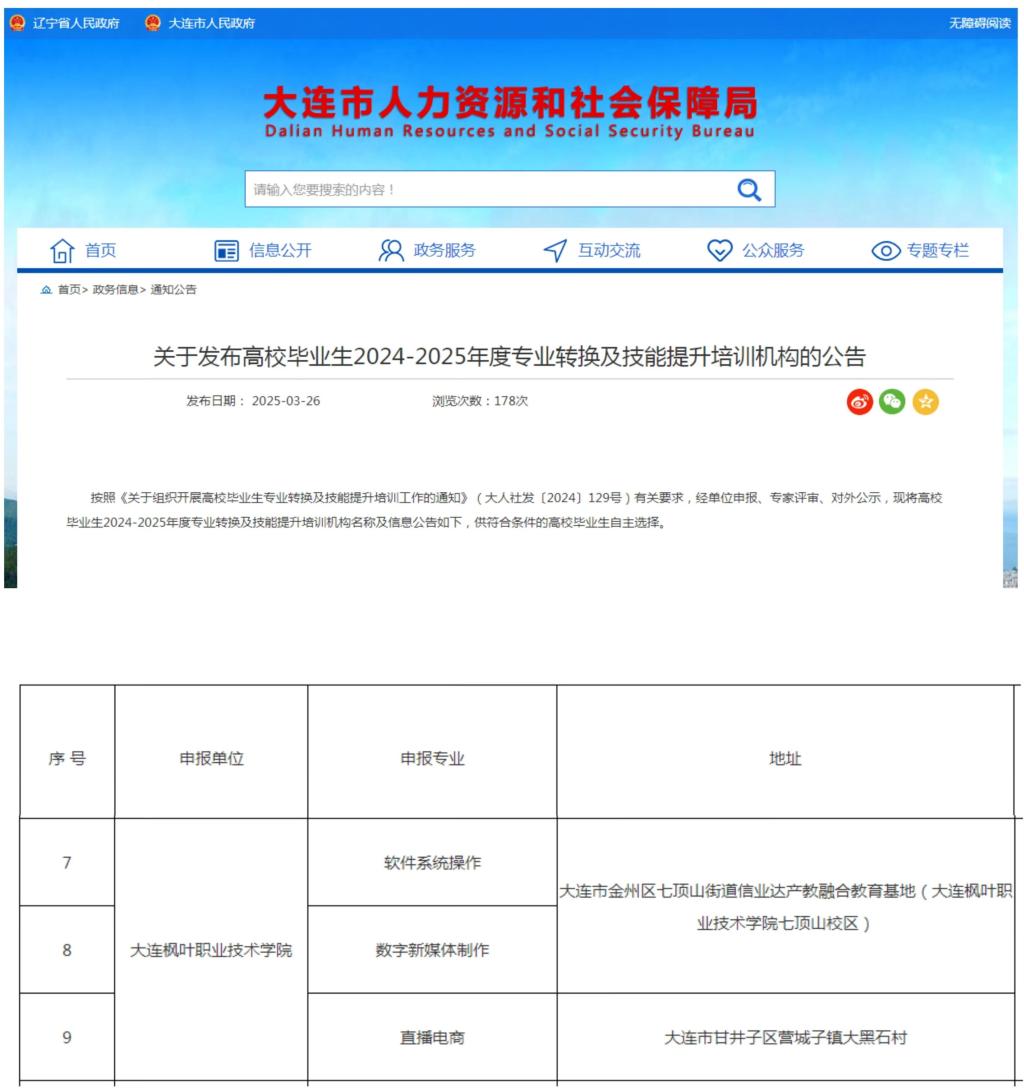Click the national emblem beside 辽宁省人民政府
This screenshot has width=1024, height=1090.
17,23
